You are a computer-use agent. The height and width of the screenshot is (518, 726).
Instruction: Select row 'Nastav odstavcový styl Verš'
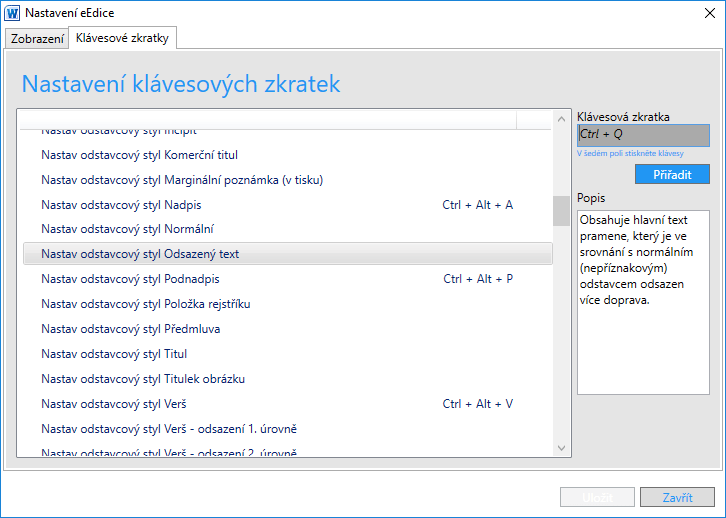[288, 404]
